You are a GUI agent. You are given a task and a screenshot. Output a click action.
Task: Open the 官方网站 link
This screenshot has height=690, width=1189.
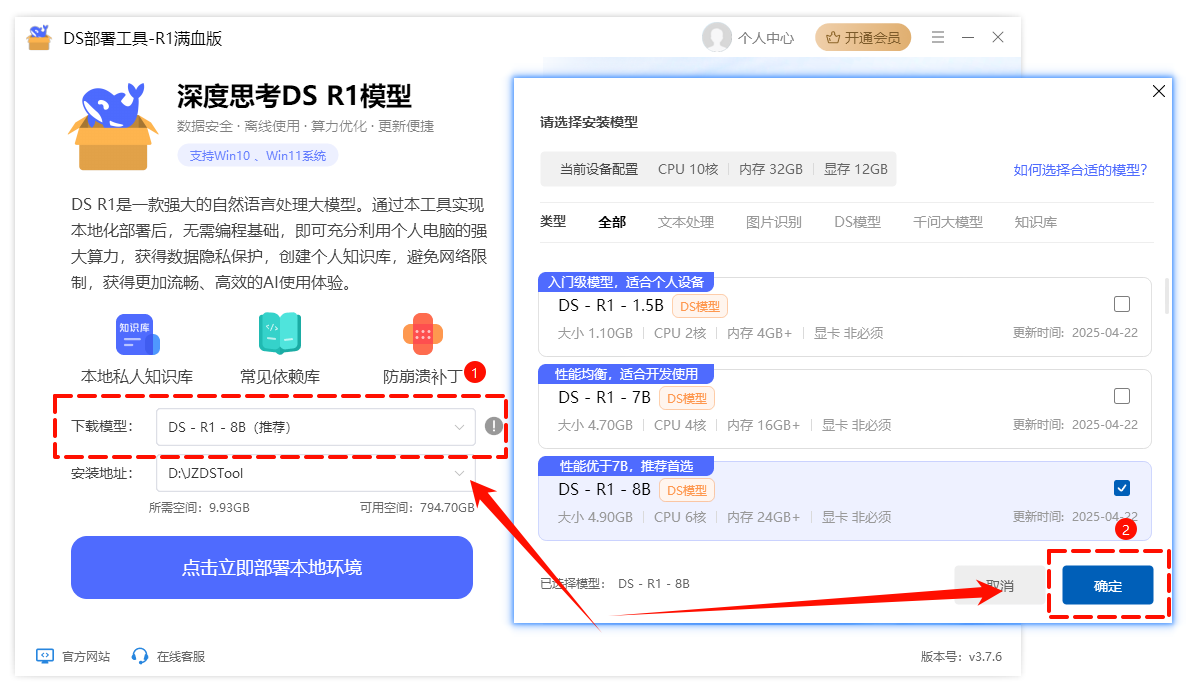[x=86, y=657]
